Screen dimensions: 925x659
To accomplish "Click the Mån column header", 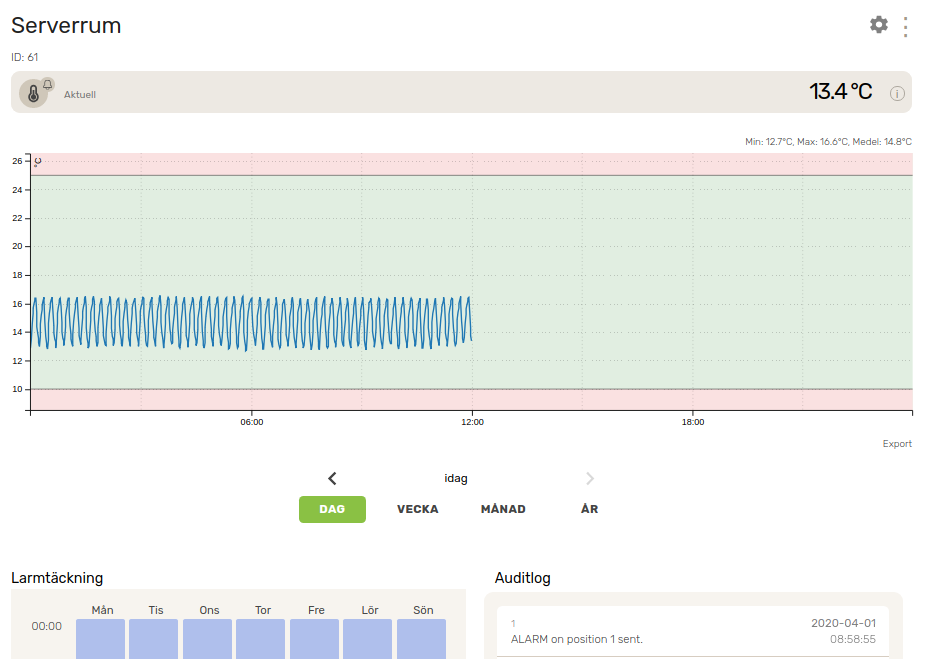I will coord(103,610).
